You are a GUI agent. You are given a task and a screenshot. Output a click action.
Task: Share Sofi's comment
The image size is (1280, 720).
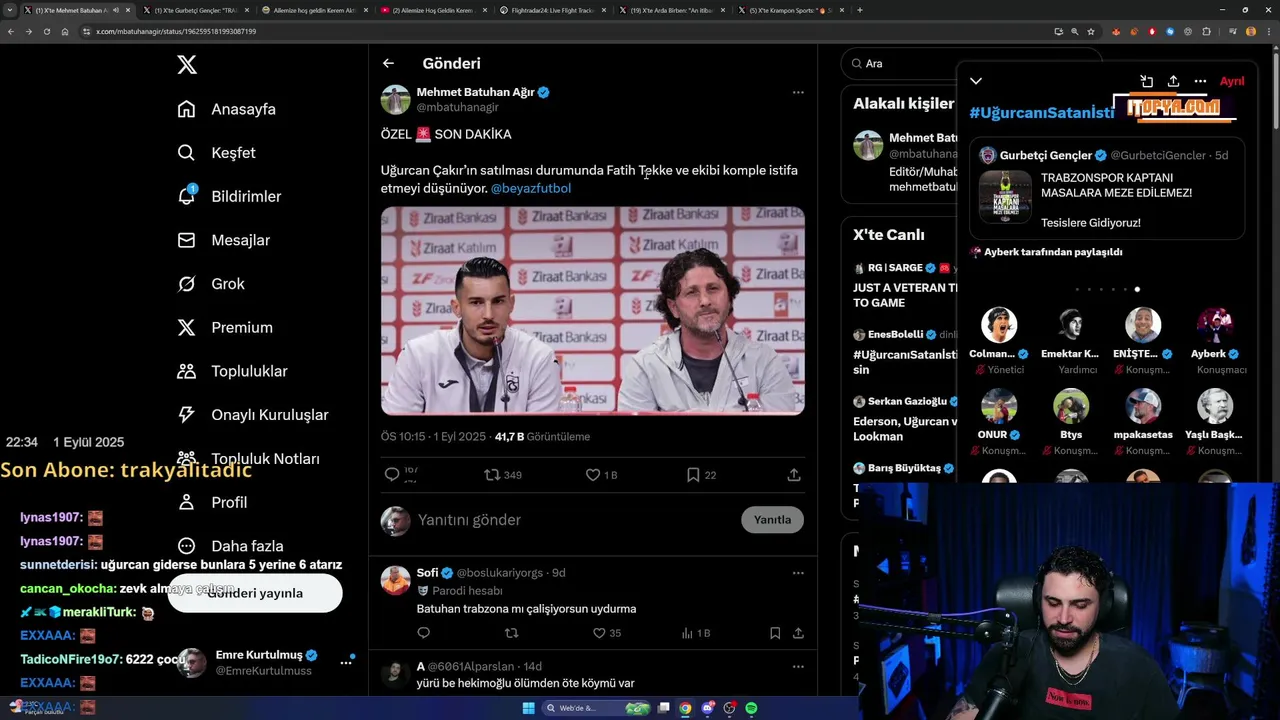pos(798,633)
